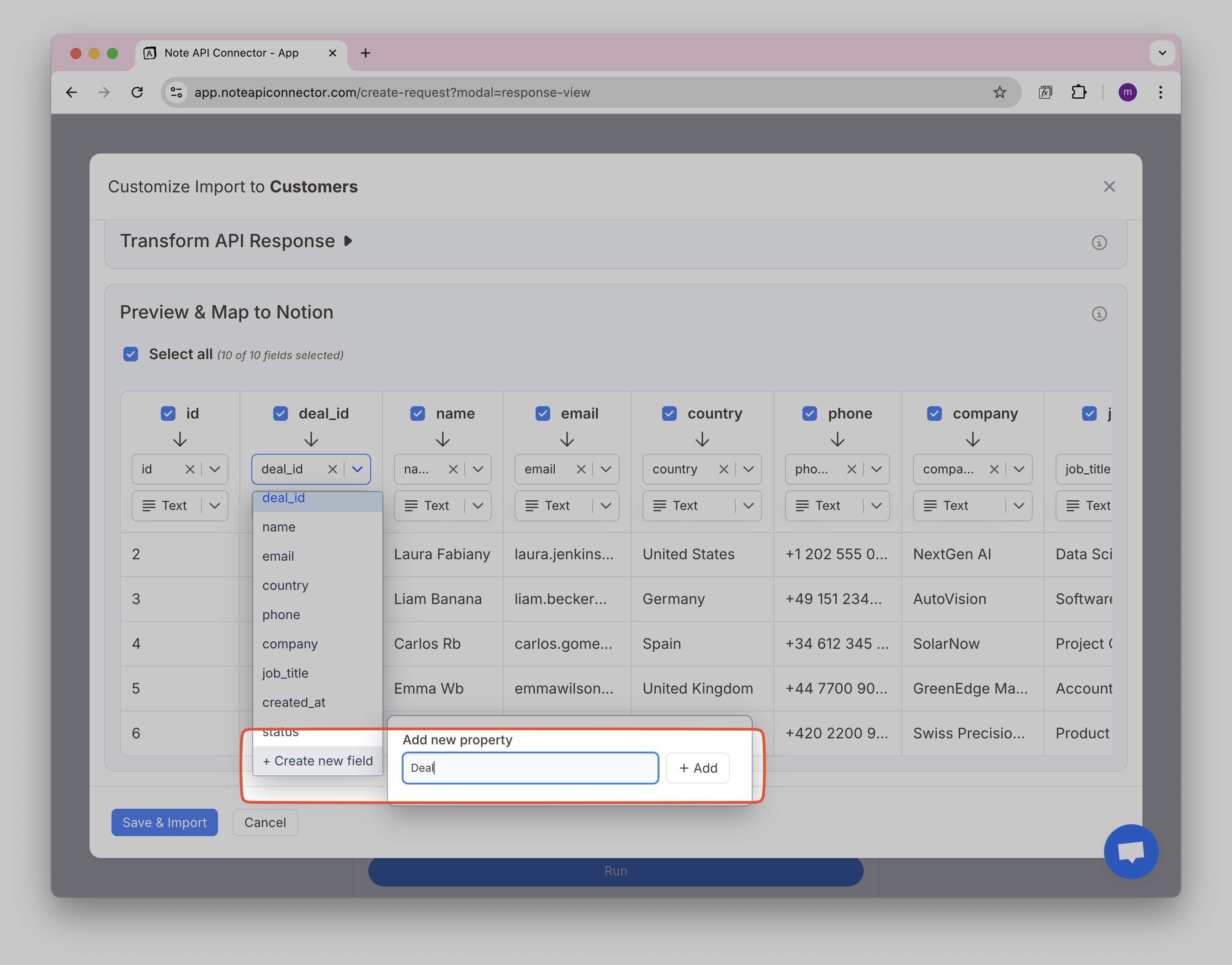
Task: Uncheck the country column checkbox
Action: [x=669, y=414]
